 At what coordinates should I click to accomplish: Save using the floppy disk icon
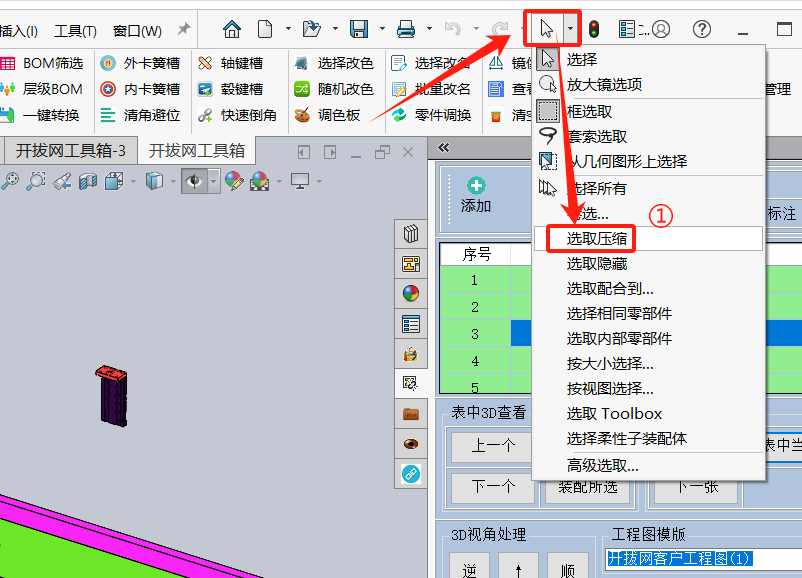[x=359, y=29]
